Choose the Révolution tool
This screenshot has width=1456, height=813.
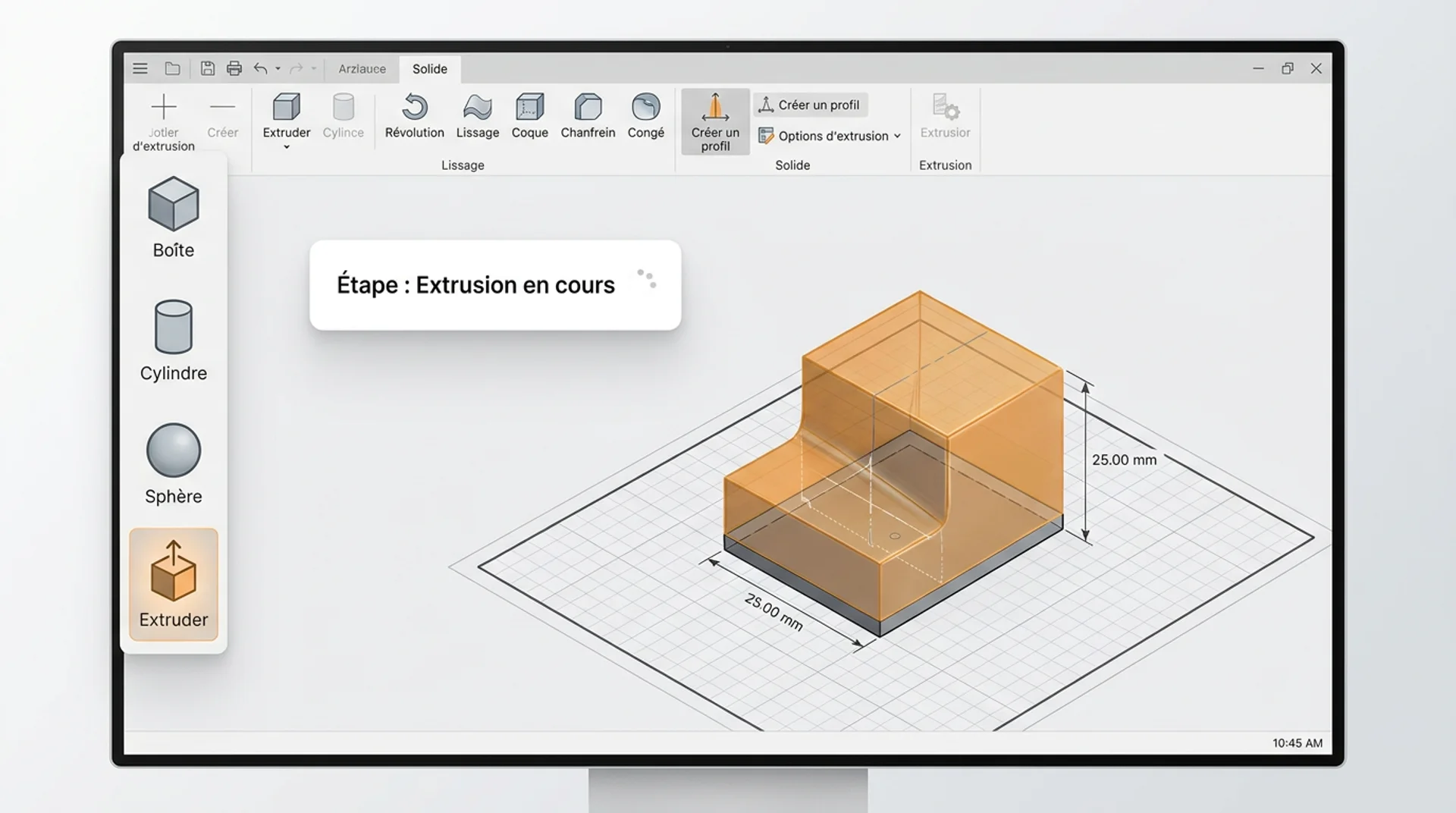click(x=414, y=115)
